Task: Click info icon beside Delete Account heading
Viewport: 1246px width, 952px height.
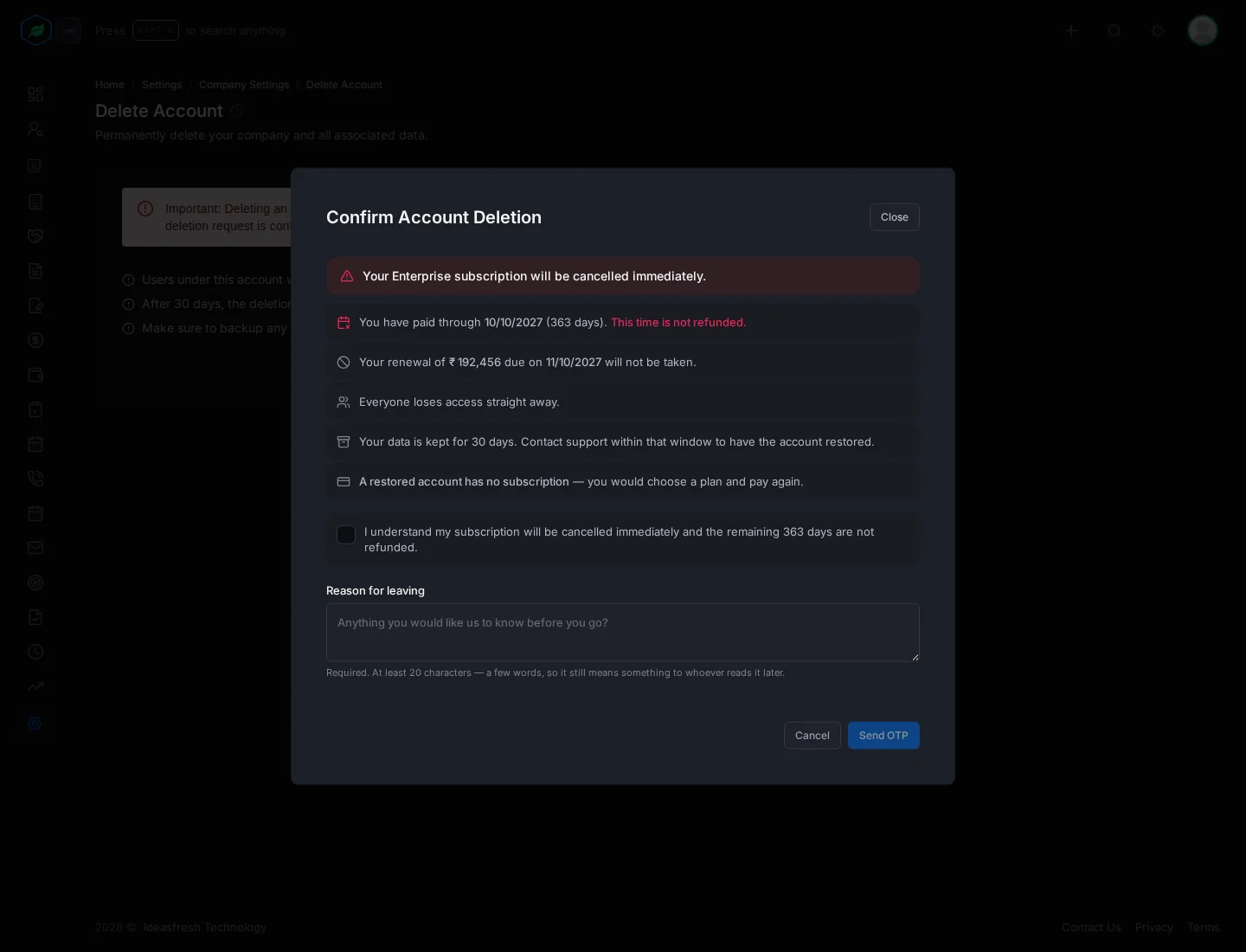Action: [237, 111]
